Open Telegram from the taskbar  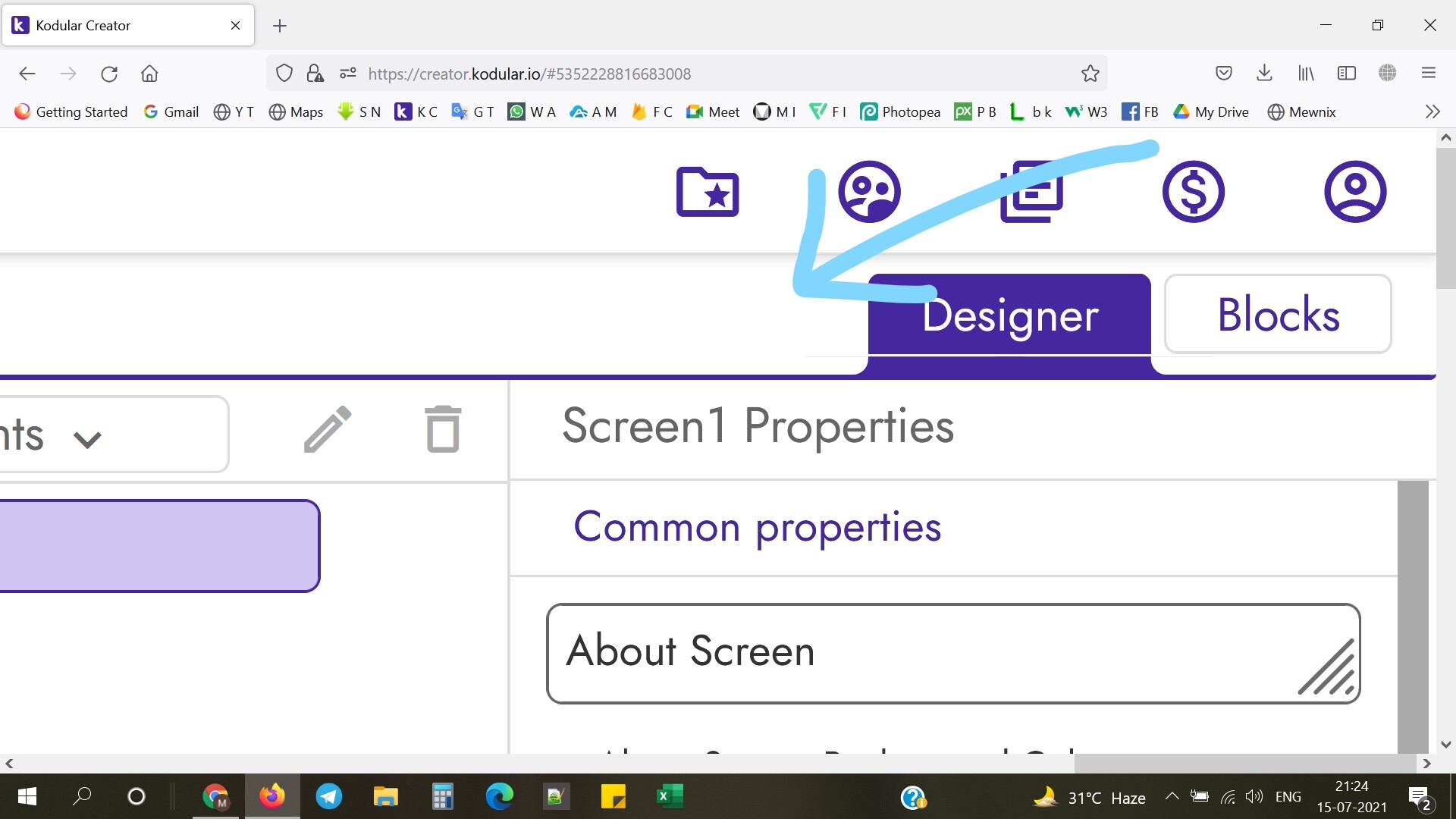[x=329, y=796]
